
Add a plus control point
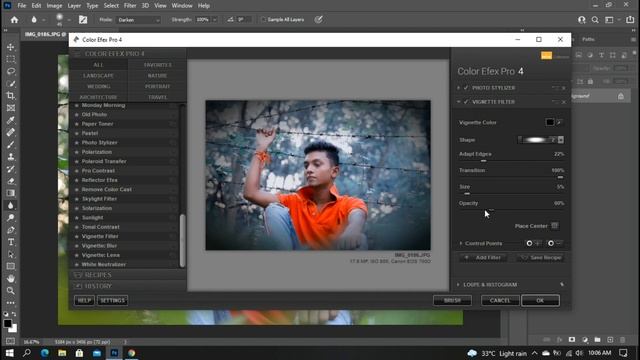tap(533, 243)
